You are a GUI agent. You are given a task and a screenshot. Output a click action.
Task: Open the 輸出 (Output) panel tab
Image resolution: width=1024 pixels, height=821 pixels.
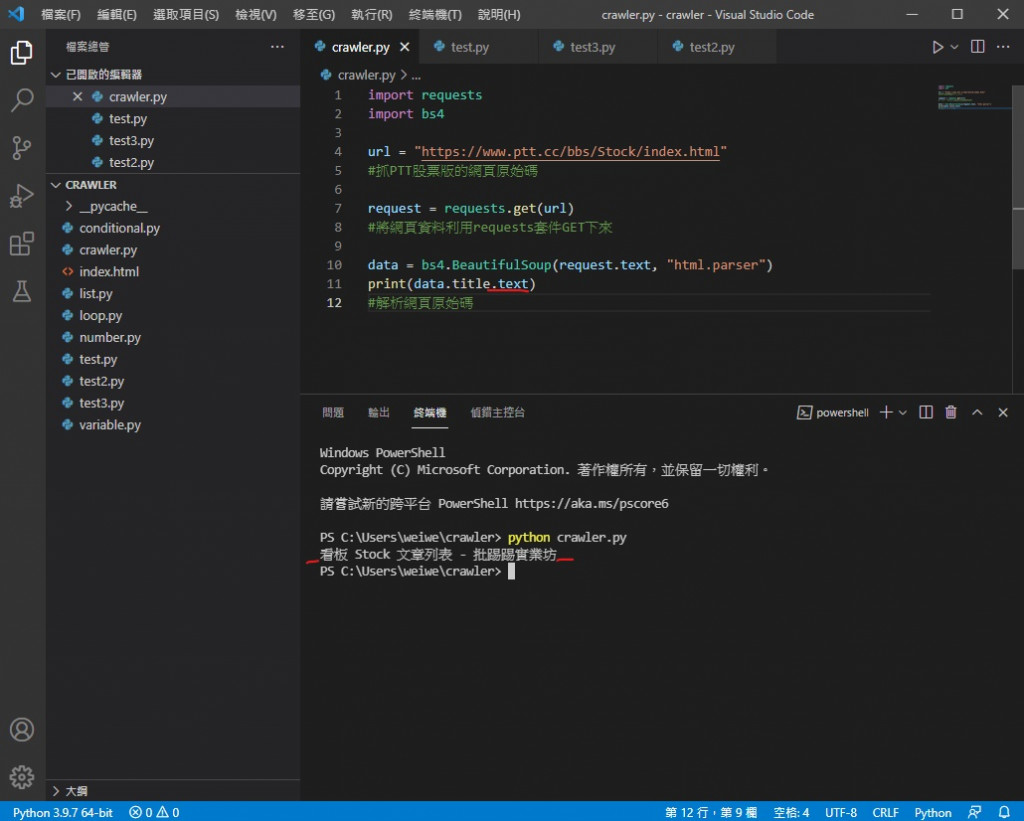[379, 412]
